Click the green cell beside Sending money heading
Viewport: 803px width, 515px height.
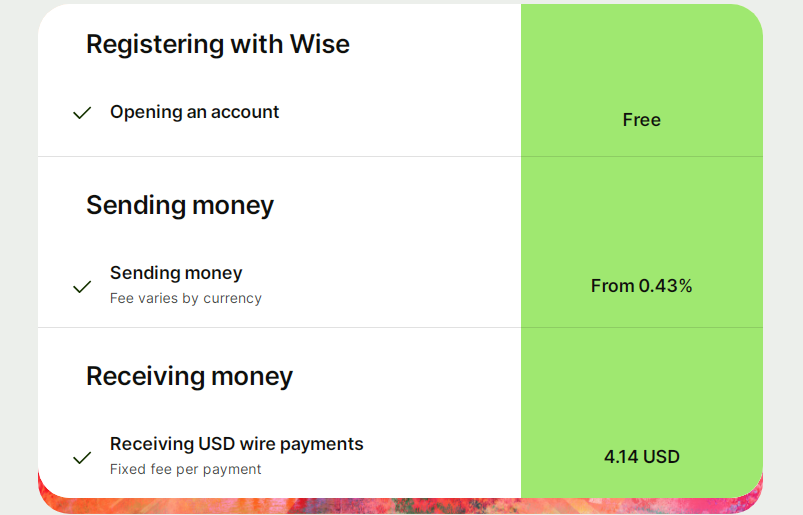[641, 206]
